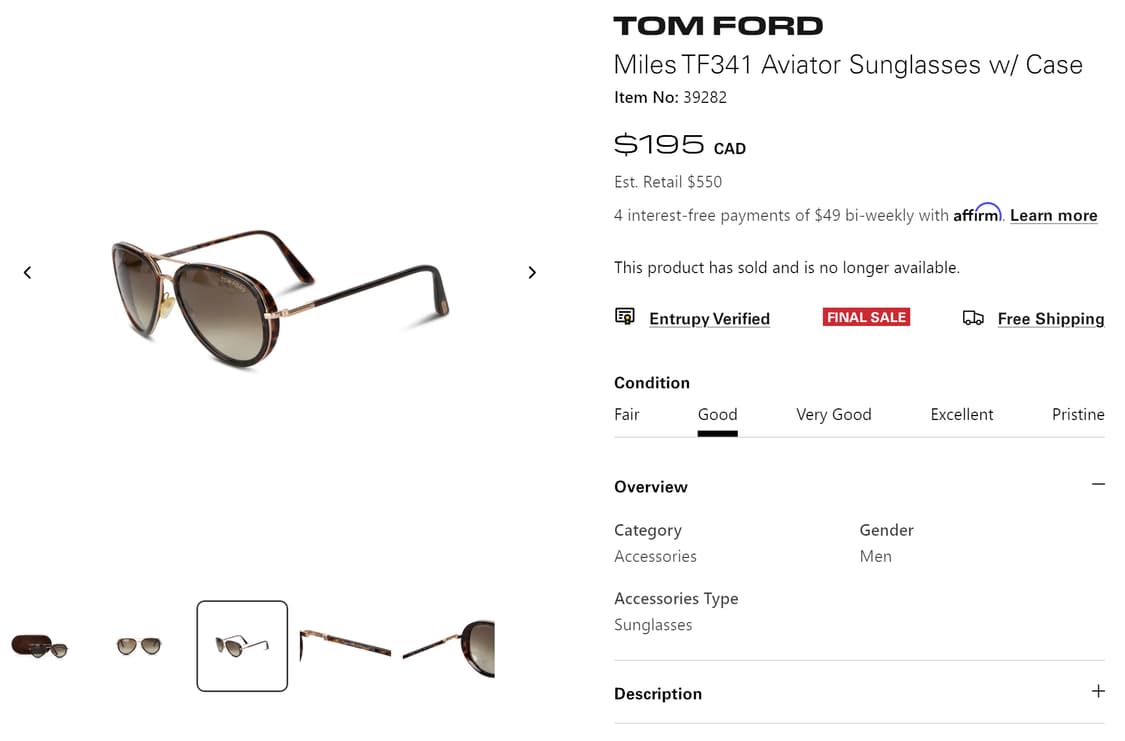Click the Entrupy Verified badge icon
Image resolution: width=1125 pixels, height=741 pixels.
click(x=624, y=315)
